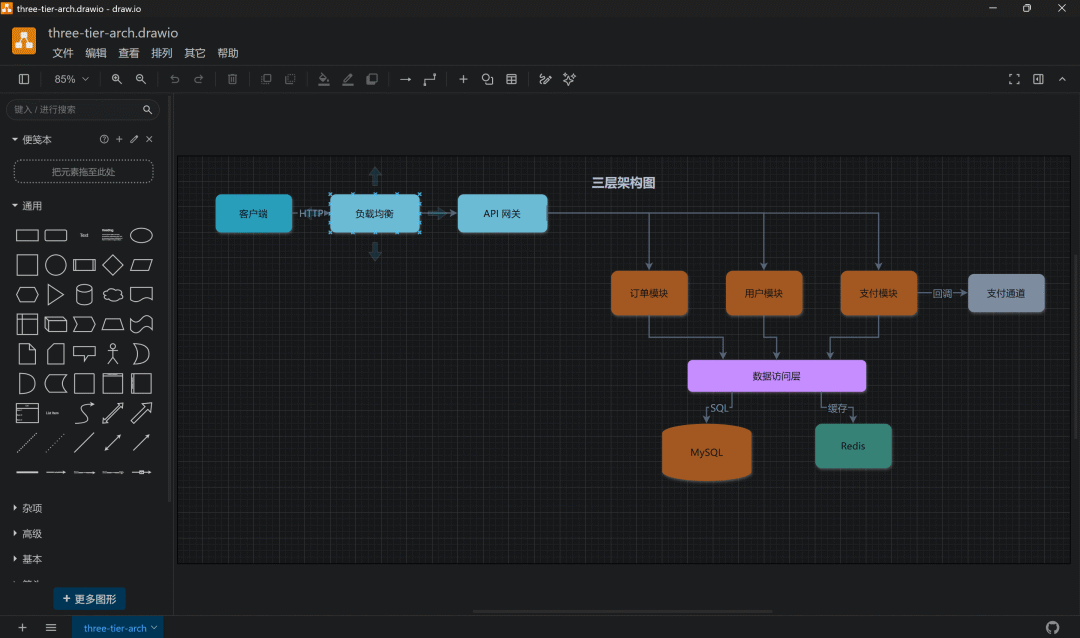This screenshot has height=638, width=1080.
Task: Activate the freehand drawing tool
Action: 546,79
